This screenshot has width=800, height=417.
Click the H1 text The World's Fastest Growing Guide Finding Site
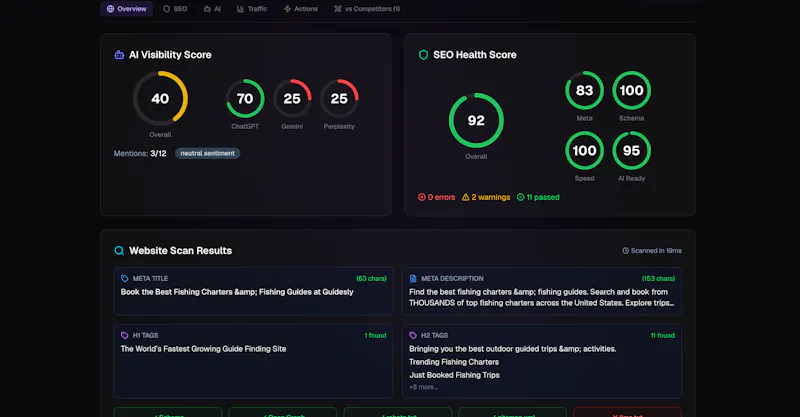(203, 349)
